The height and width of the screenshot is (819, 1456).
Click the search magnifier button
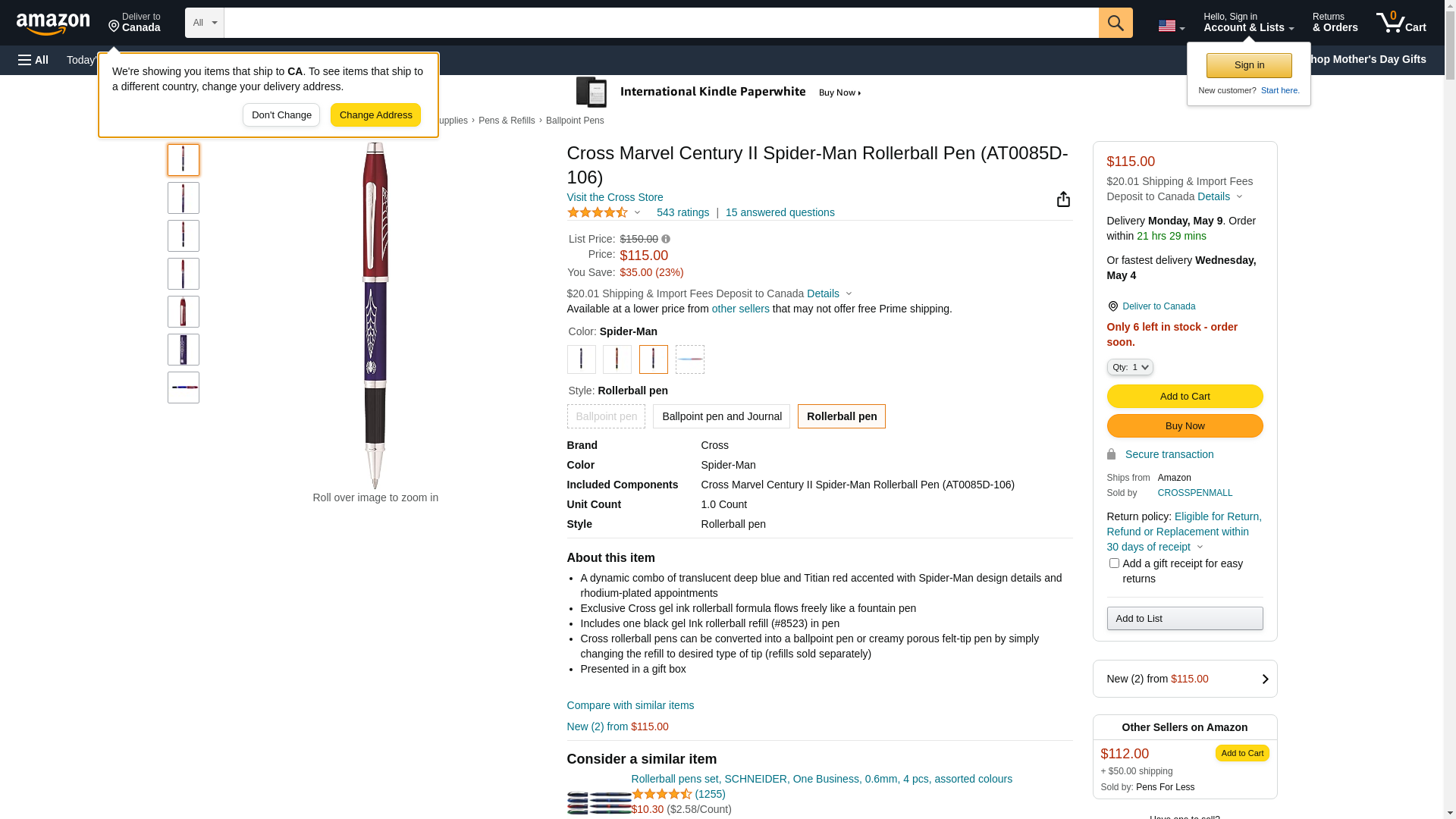coord(1115,23)
